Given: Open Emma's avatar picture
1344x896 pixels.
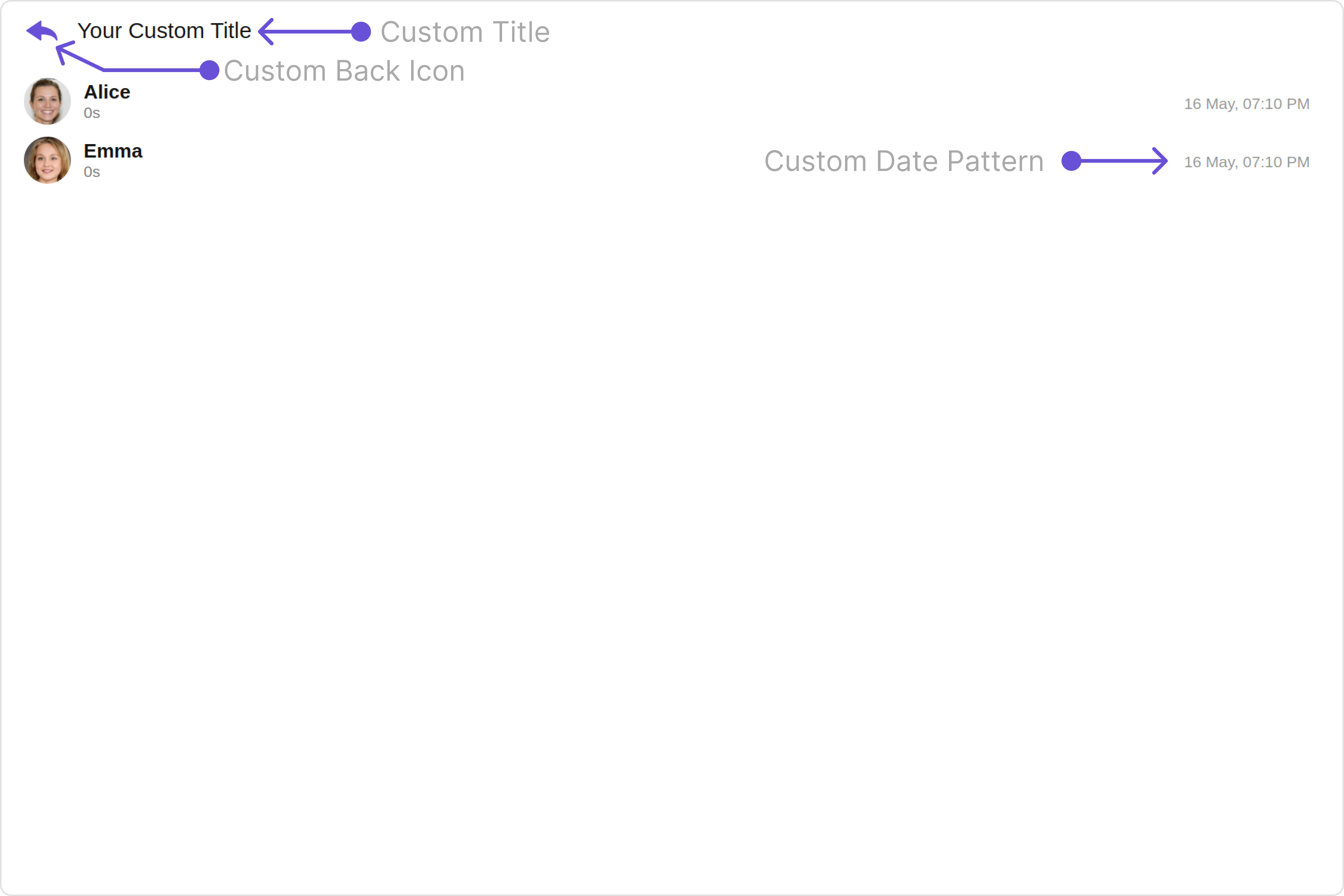Looking at the screenshot, I should [47, 161].
